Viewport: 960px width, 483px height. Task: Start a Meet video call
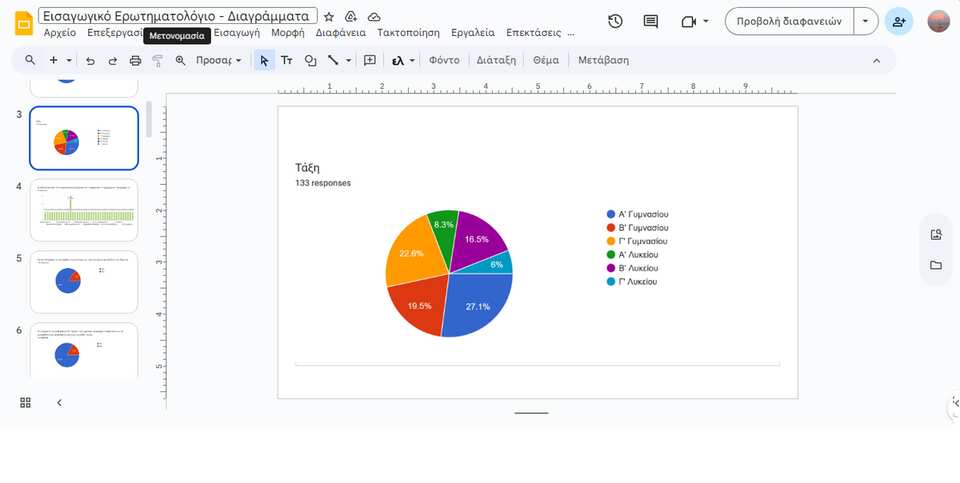click(689, 21)
